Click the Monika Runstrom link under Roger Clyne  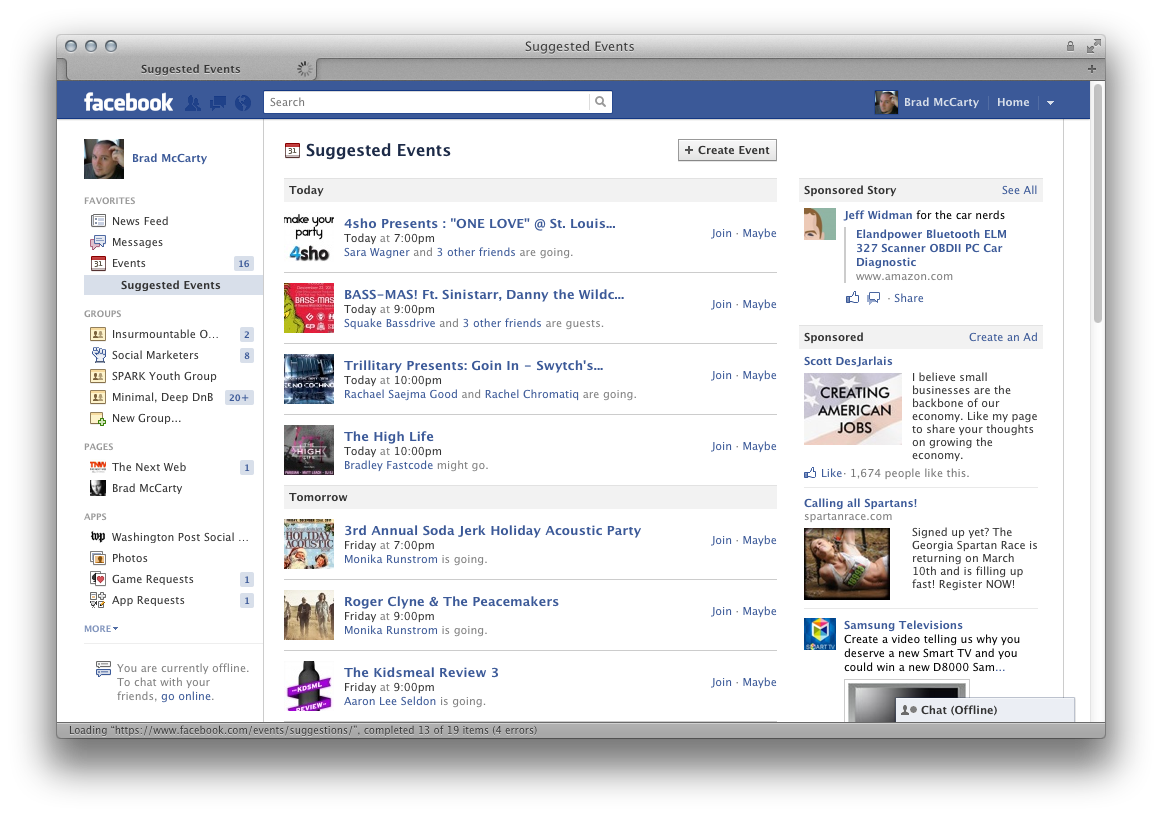[x=391, y=630]
